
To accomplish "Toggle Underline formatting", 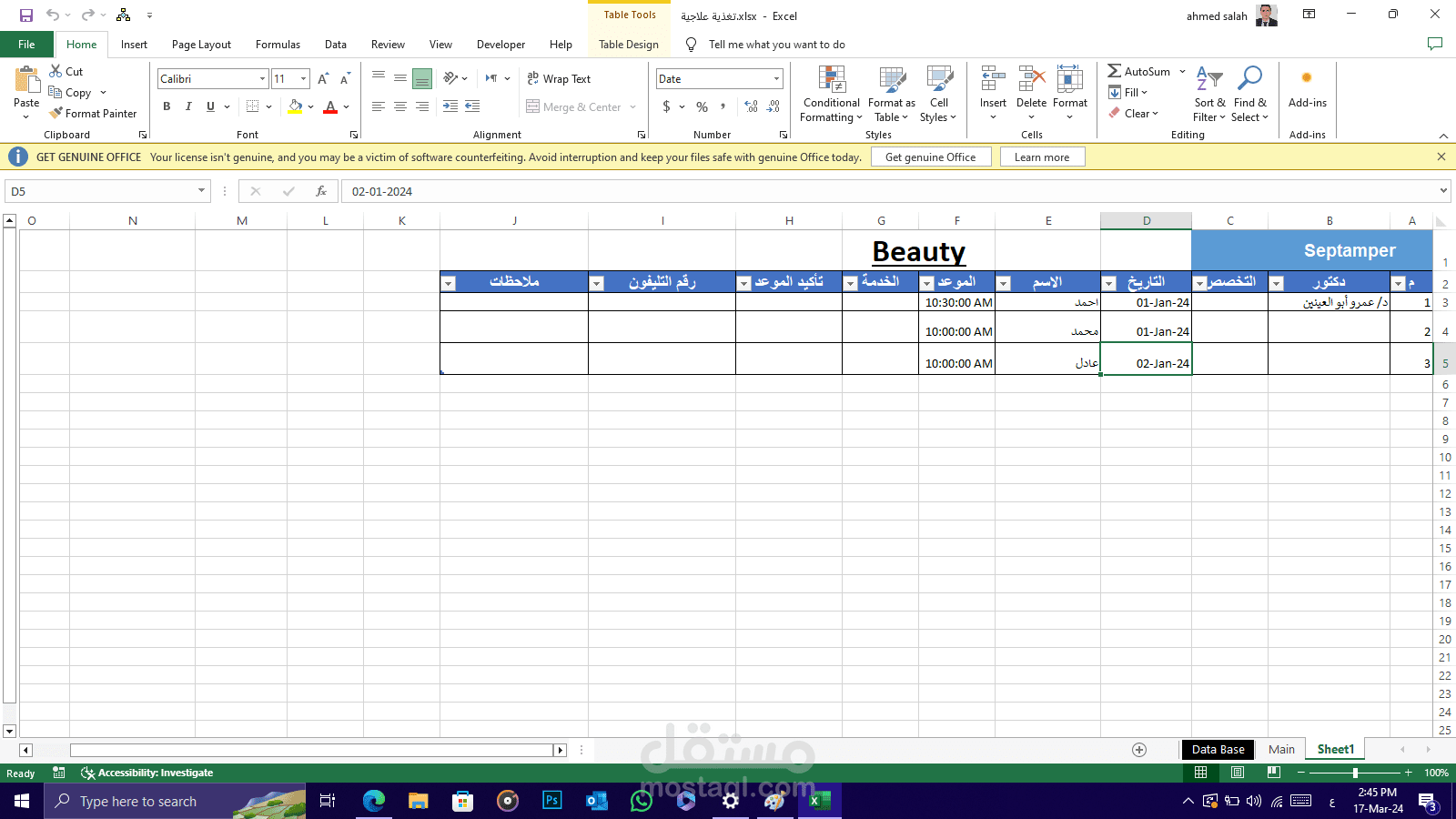I will [210, 106].
